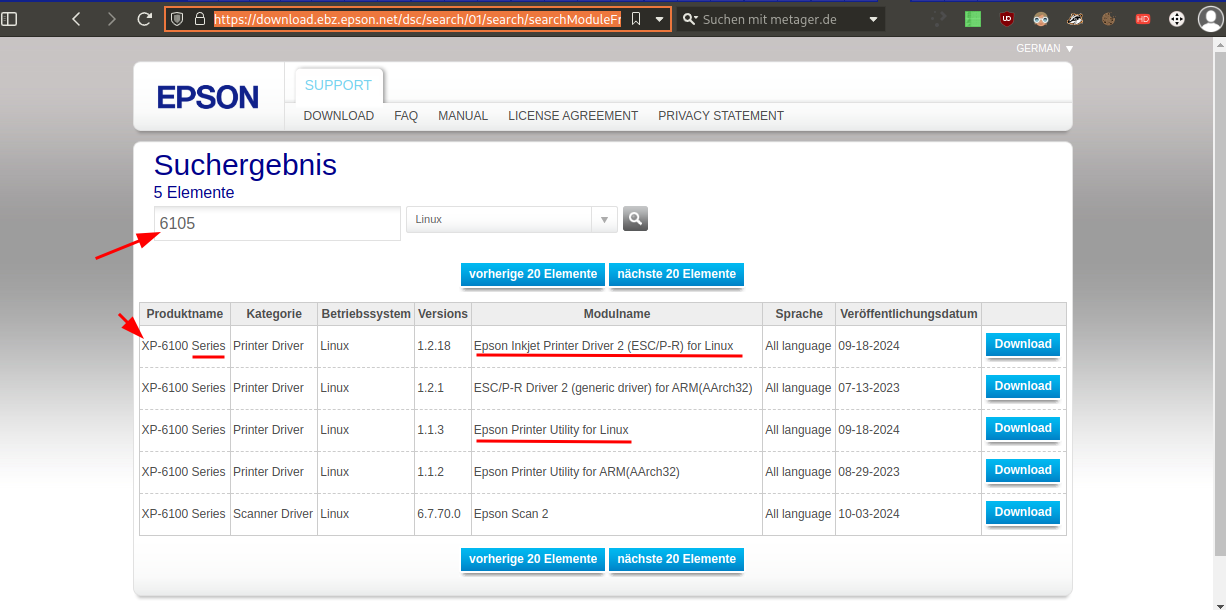Click the date 07-13-2023

pyautogui.click(x=869, y=388)
